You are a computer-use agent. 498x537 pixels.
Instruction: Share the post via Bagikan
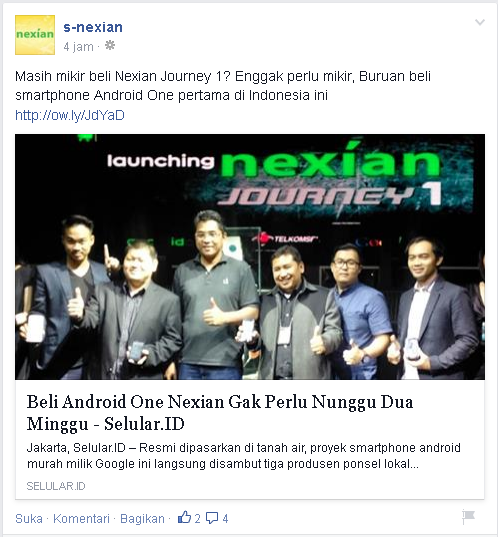pyautogui.click(x=142, y=519)
